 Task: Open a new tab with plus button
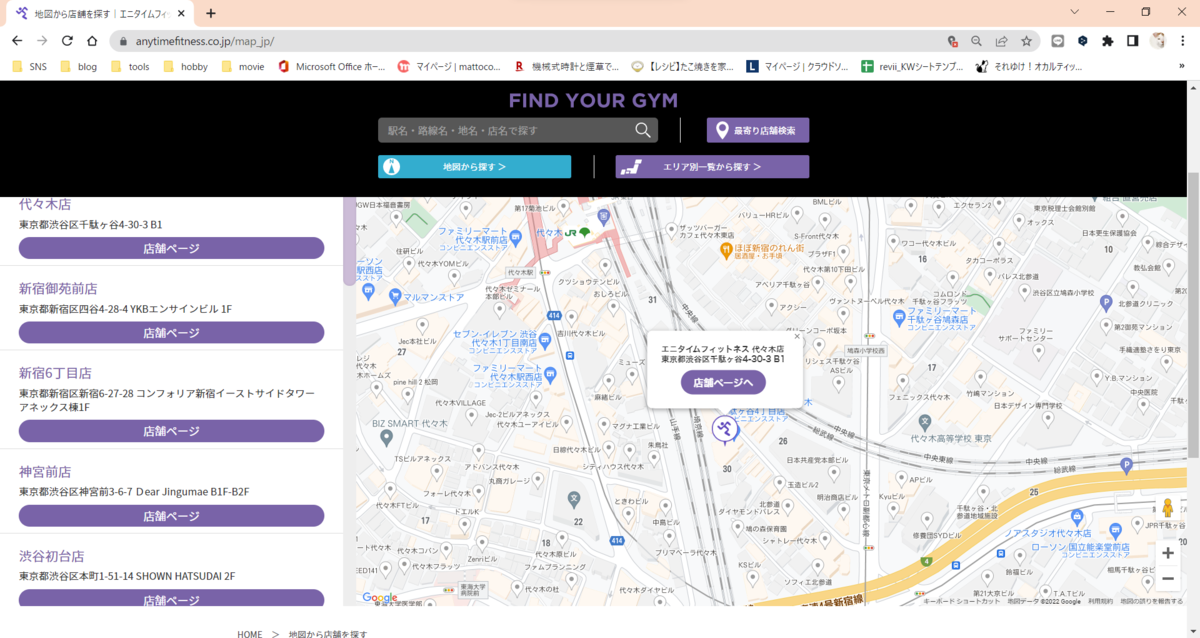(211, 14)
